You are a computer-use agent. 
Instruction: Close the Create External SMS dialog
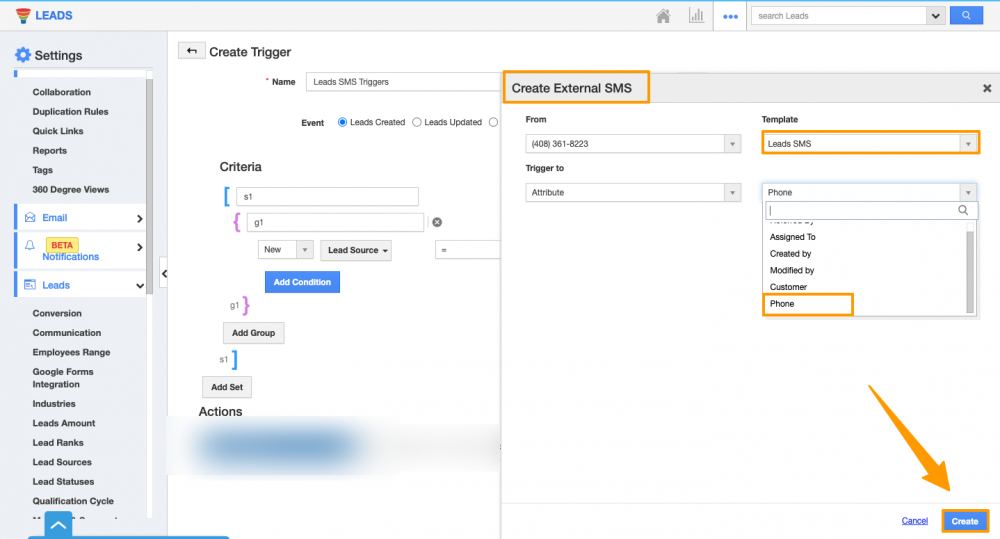986,88
